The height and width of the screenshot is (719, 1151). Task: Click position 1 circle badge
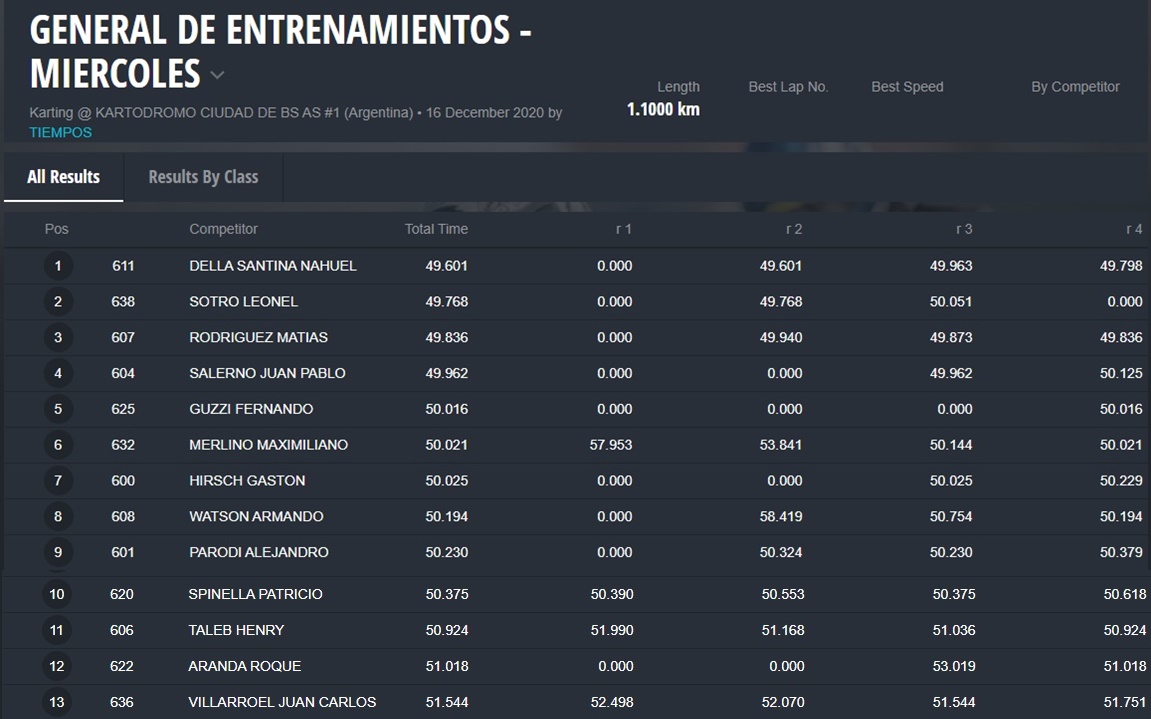(x=58, y=266)
